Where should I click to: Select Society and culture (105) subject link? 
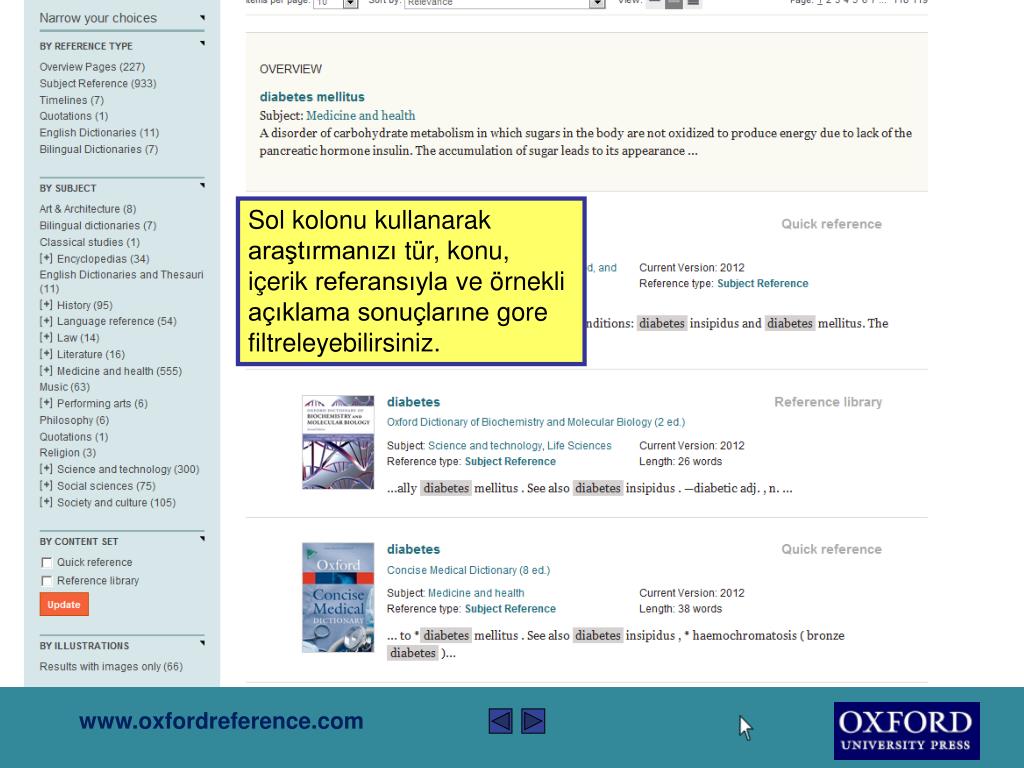click(x=116, y=502)
